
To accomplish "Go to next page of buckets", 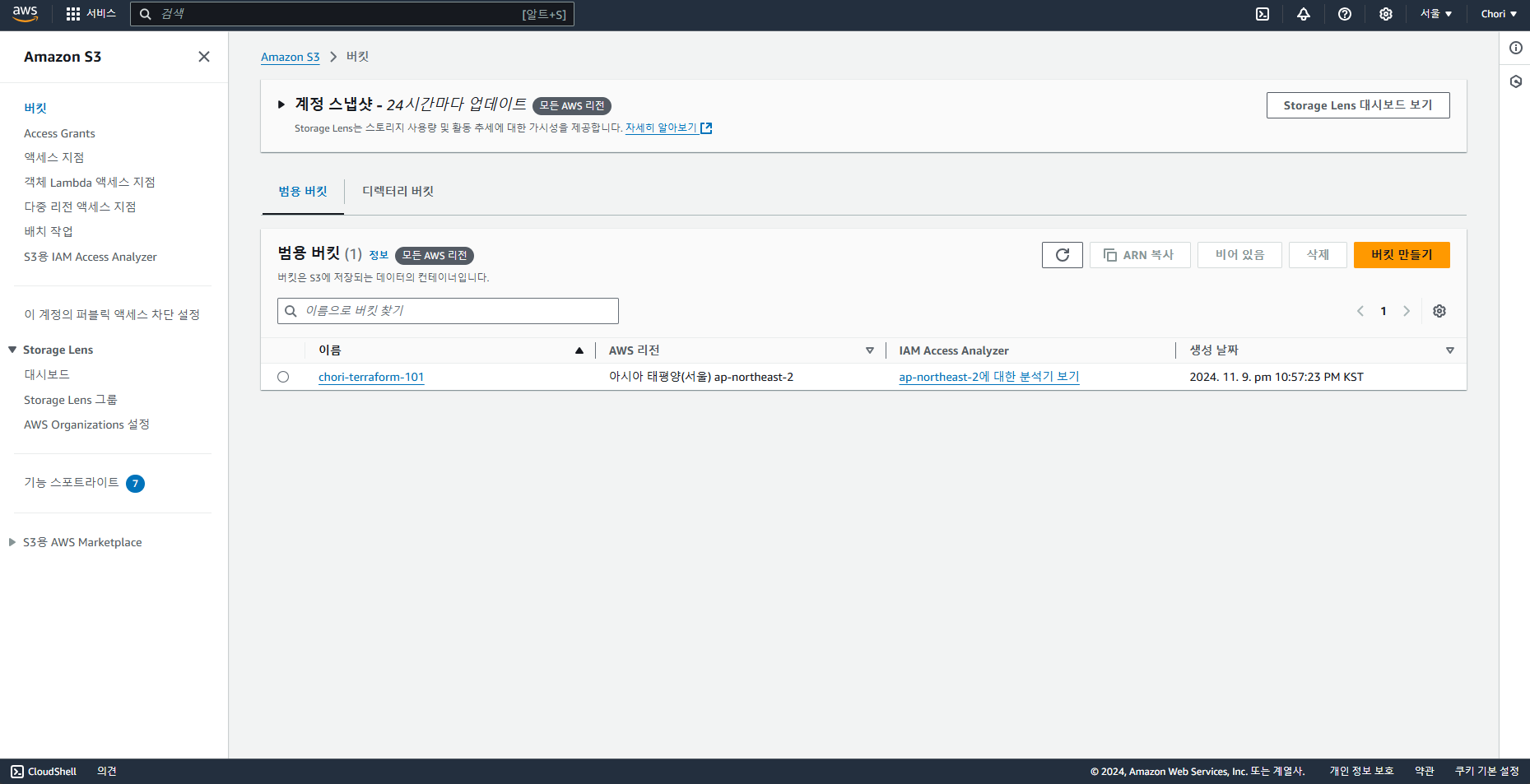I will tap(1407, 311).
